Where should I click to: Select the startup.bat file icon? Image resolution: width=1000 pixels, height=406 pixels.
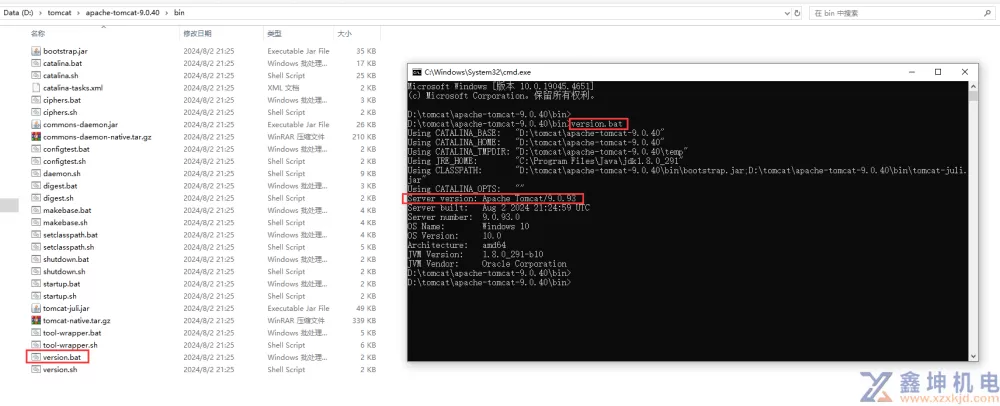click(36, 284)
